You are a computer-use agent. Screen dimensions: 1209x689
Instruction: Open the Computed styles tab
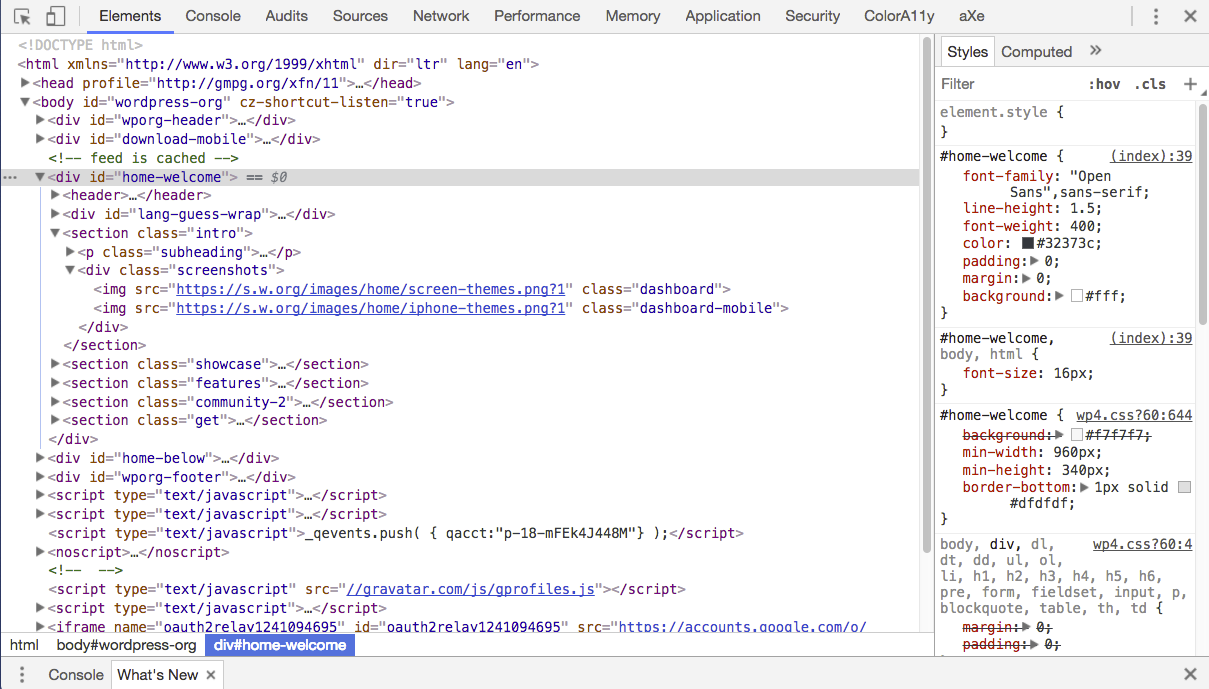pyautogui.click(x=1037, y=51)
